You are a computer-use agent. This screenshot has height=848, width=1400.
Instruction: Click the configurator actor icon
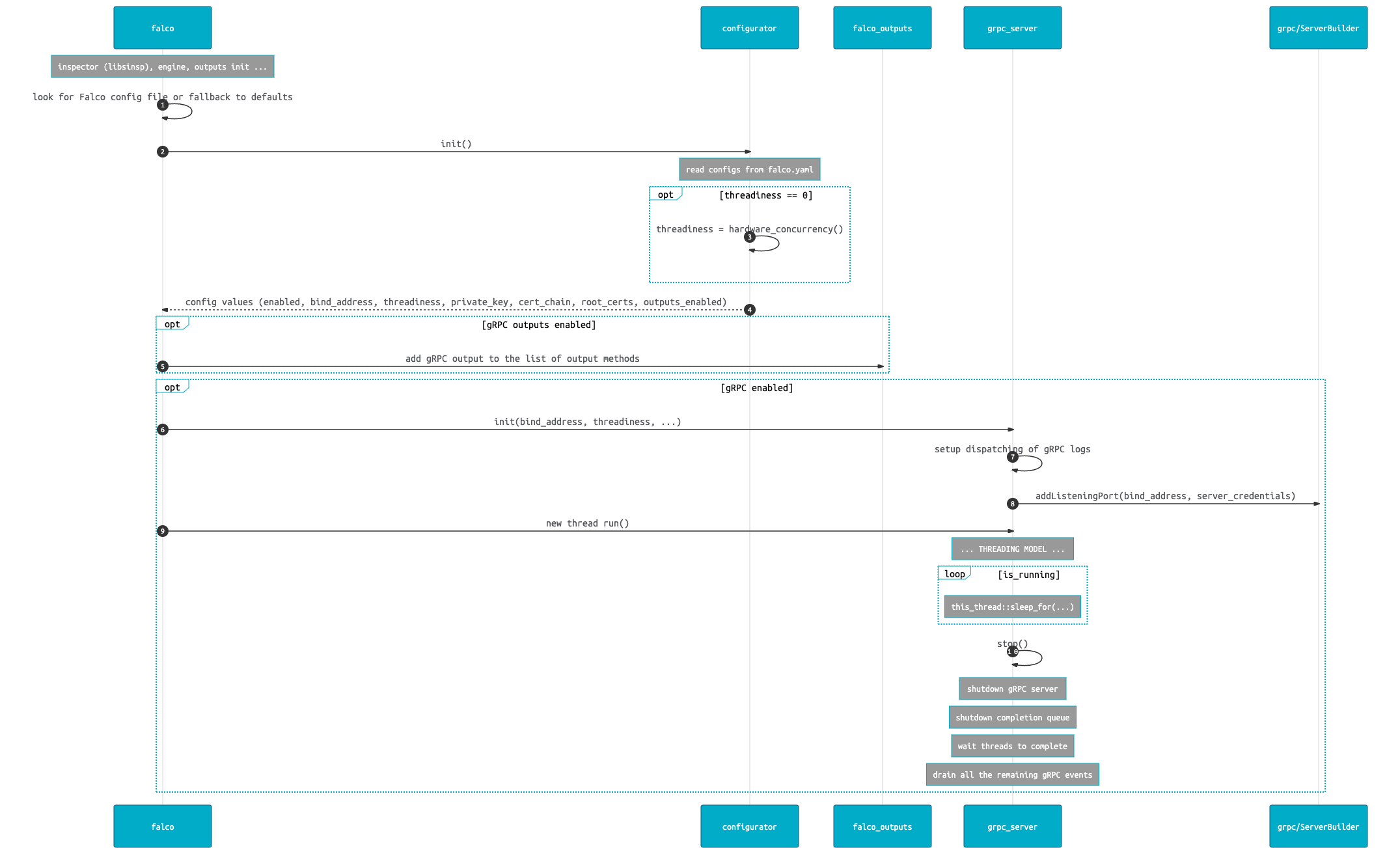pyautogui.click(x=750, y=28)
